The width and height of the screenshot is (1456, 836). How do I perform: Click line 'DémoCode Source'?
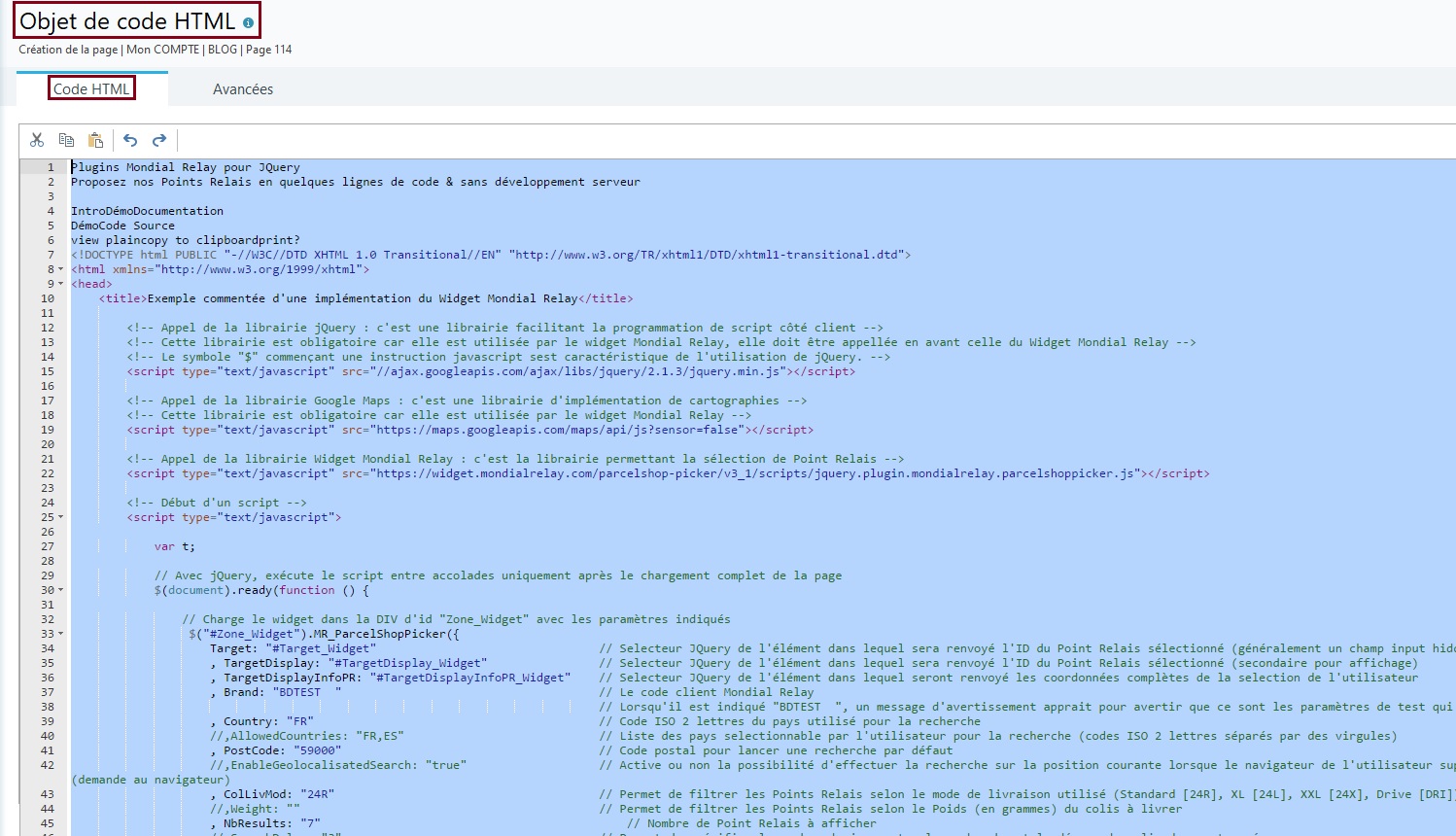(x=122, y=226)
